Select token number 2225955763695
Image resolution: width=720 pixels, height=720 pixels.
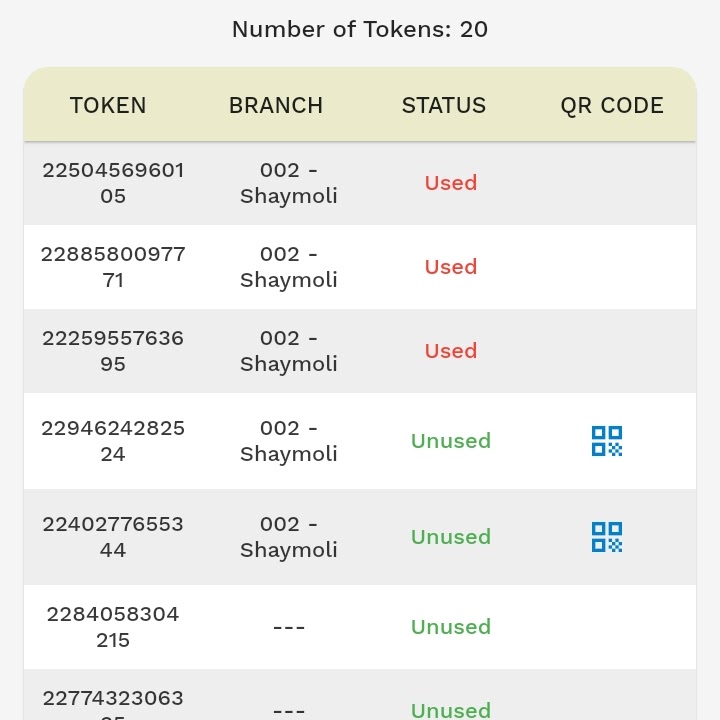point(113,351)
